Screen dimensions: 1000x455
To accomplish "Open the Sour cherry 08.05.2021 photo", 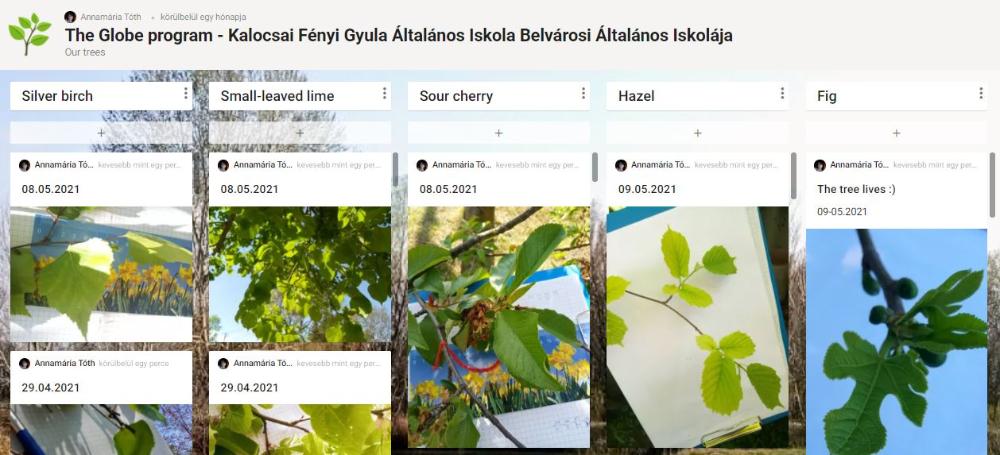I will click(499, 327).
